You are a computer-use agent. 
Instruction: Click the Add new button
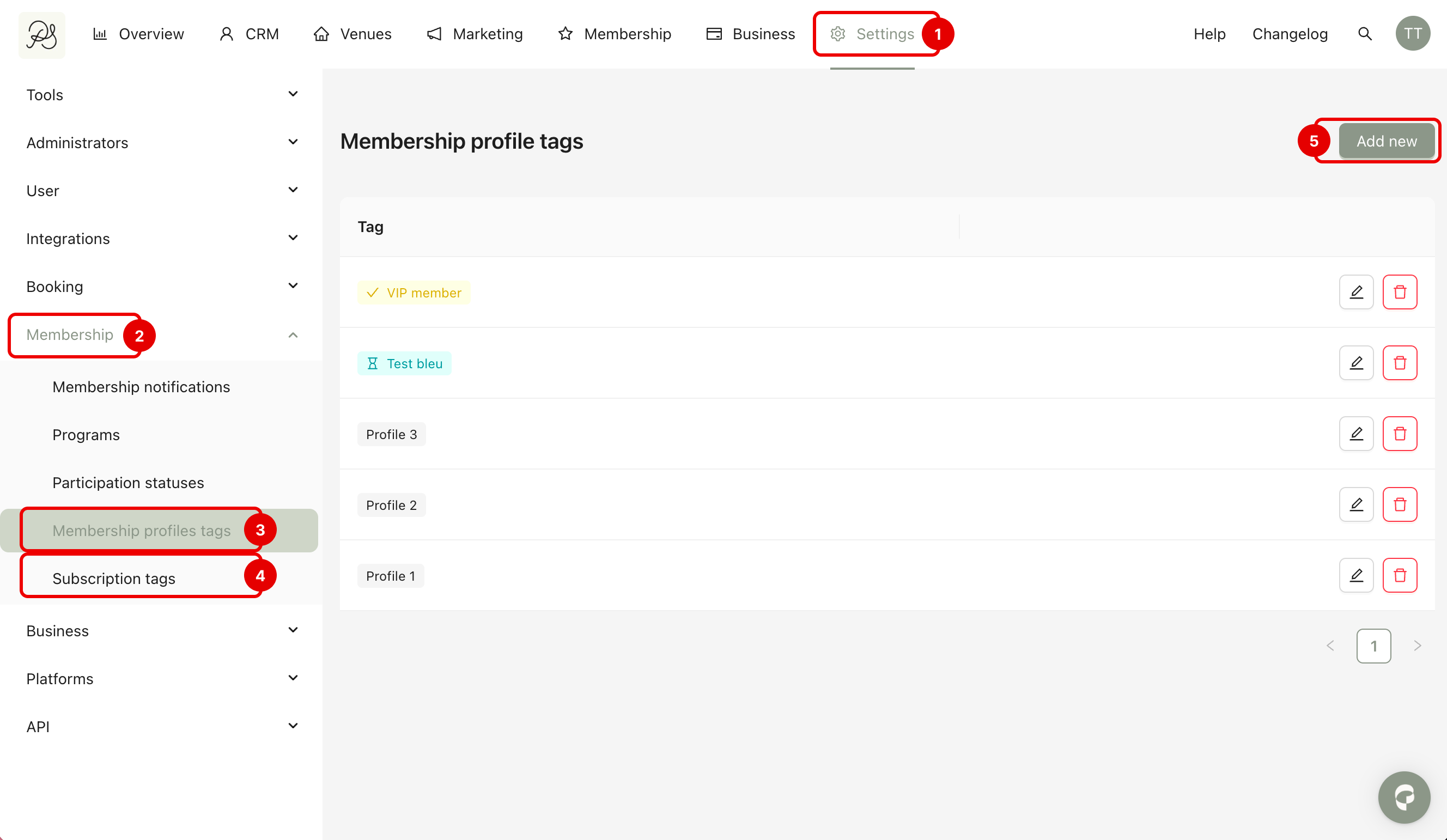(1386, 141)
